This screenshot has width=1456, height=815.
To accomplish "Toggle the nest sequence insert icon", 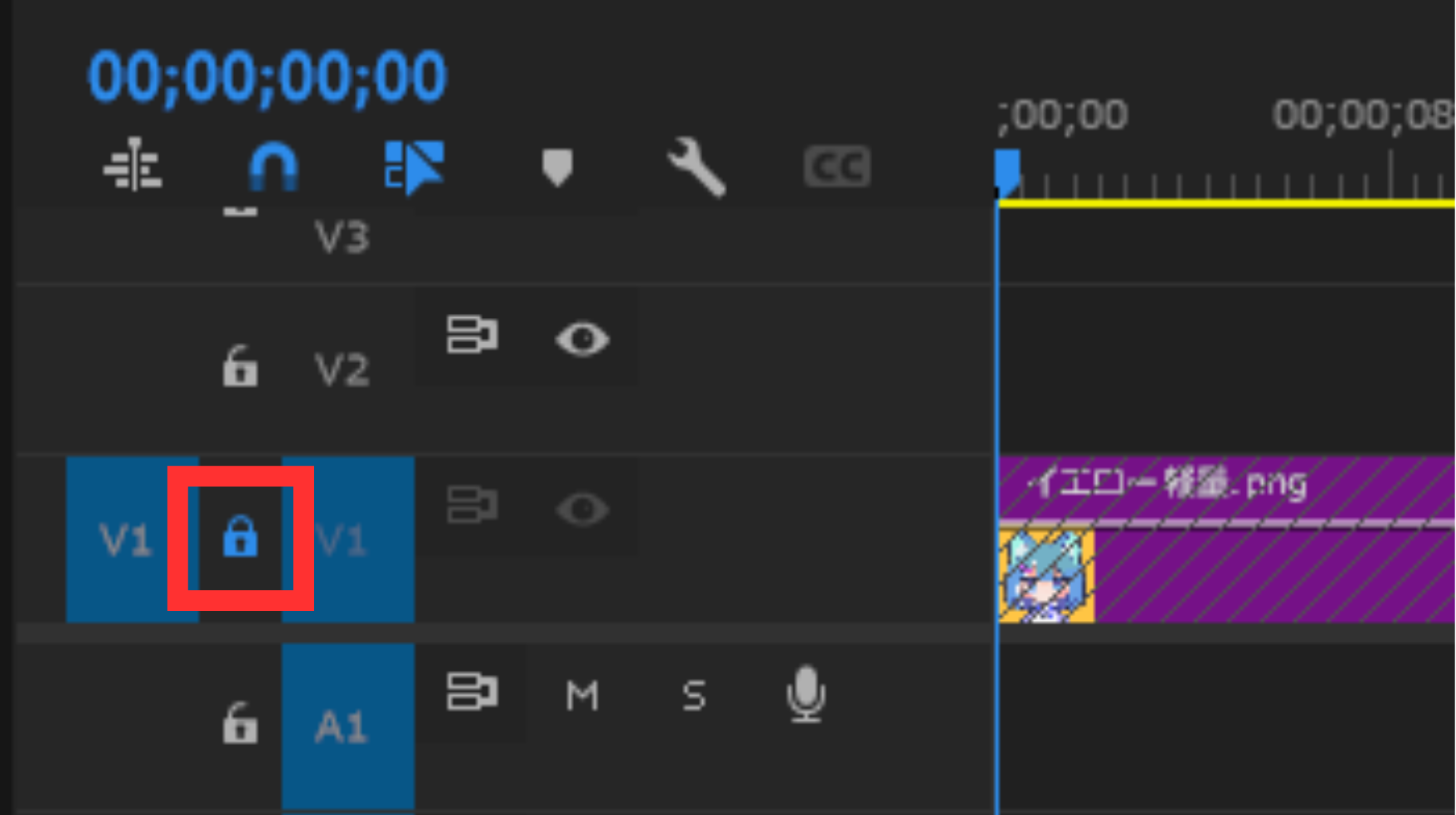I will [x=132, y=166].
